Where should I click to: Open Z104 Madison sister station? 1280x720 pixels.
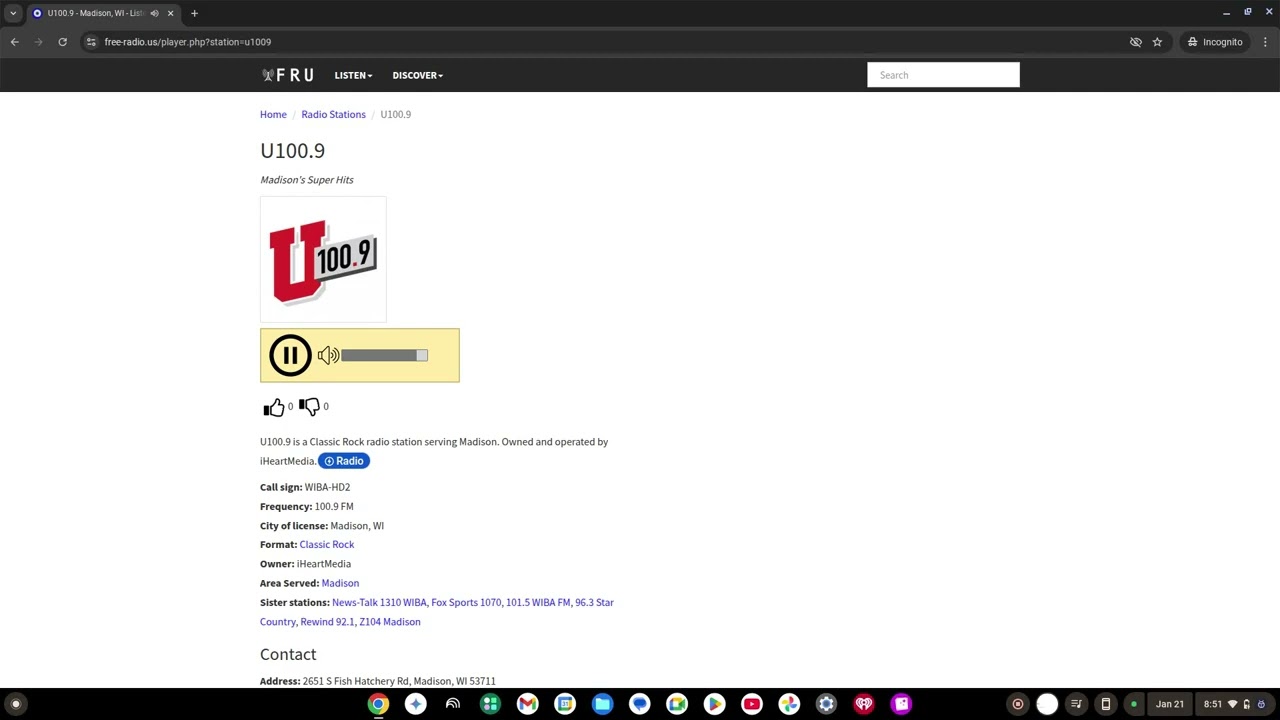390,622
